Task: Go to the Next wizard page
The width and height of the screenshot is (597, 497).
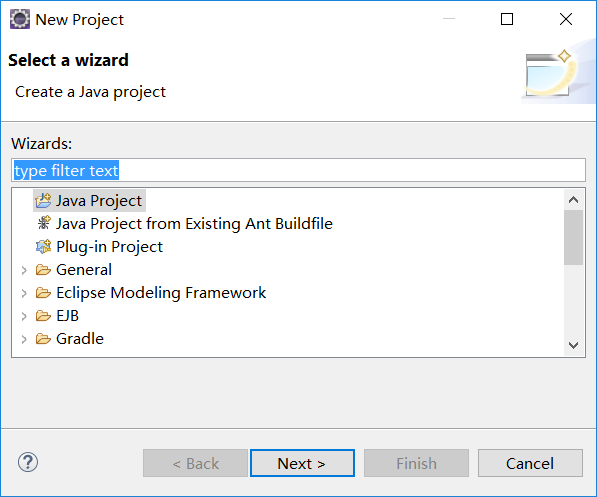Action: (x=302, y=463)
